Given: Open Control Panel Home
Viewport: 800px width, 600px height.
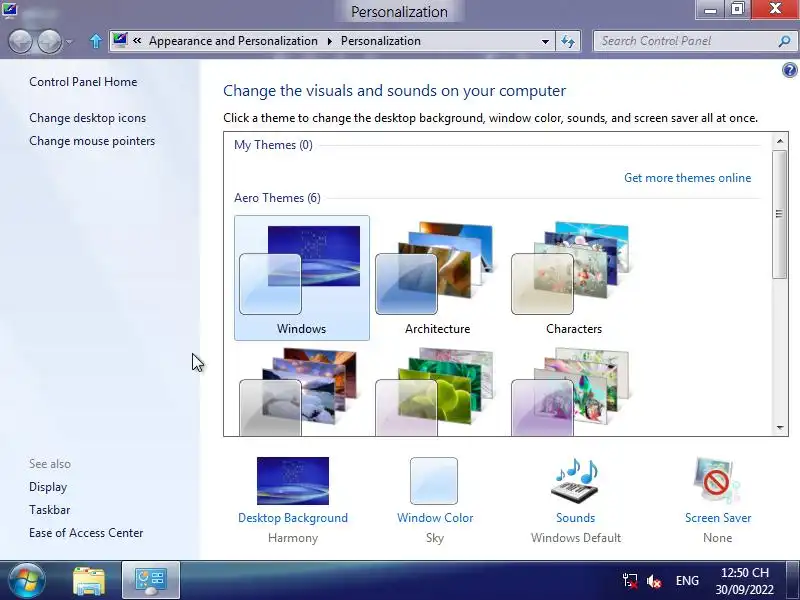Looking at the screenshot, I should coord(83,82).
